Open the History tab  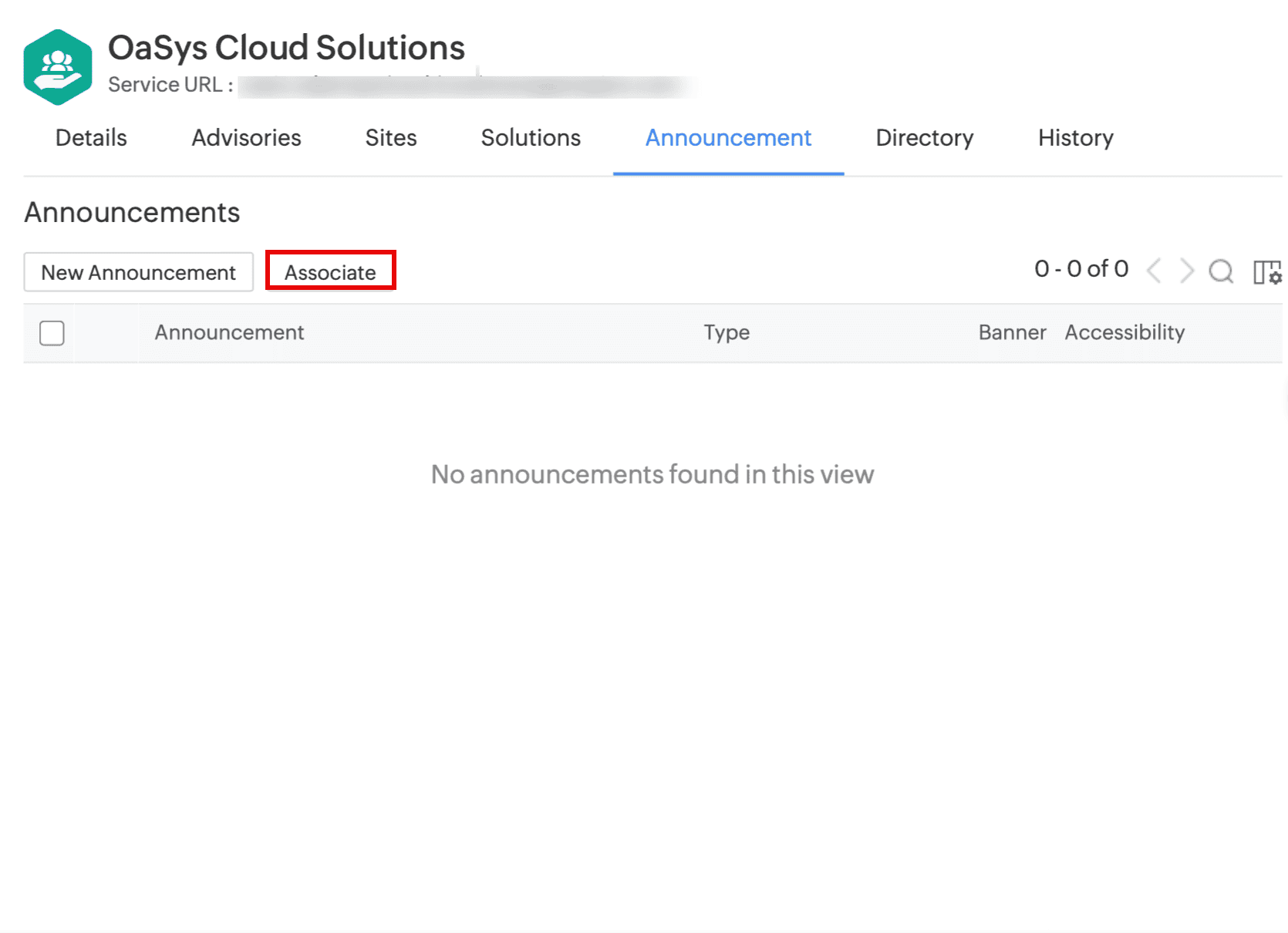pos(1075,138)
